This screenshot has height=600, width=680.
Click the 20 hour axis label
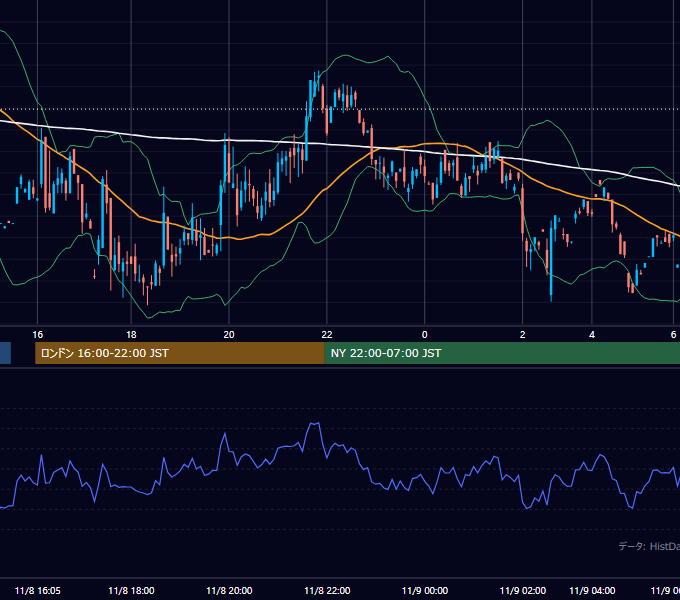point(229,335)
